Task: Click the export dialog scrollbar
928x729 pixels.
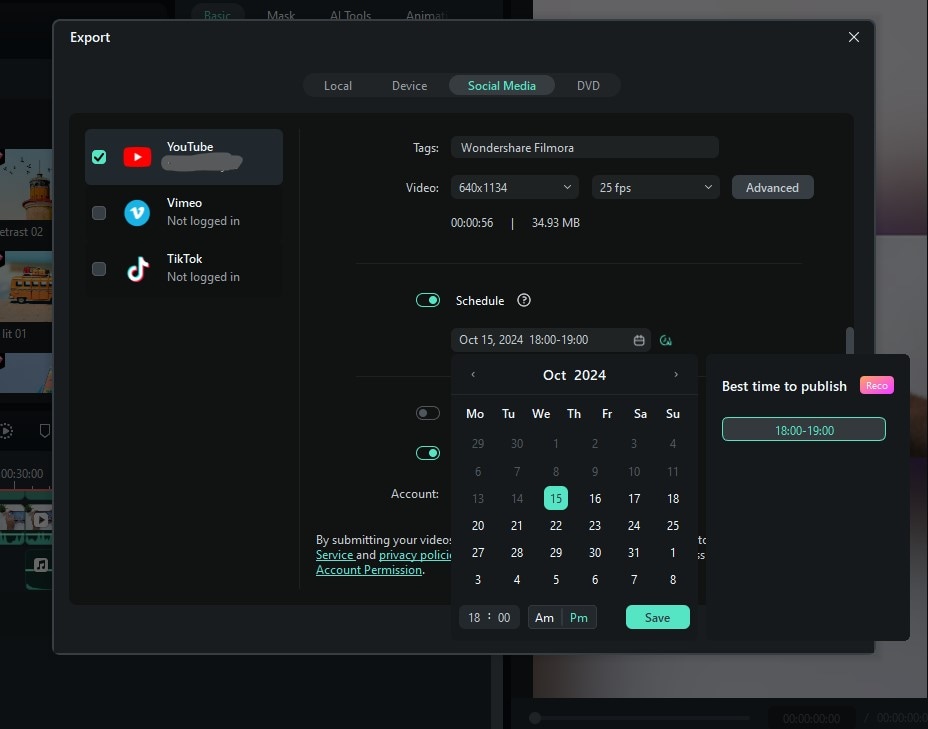Action: [850, 340]
